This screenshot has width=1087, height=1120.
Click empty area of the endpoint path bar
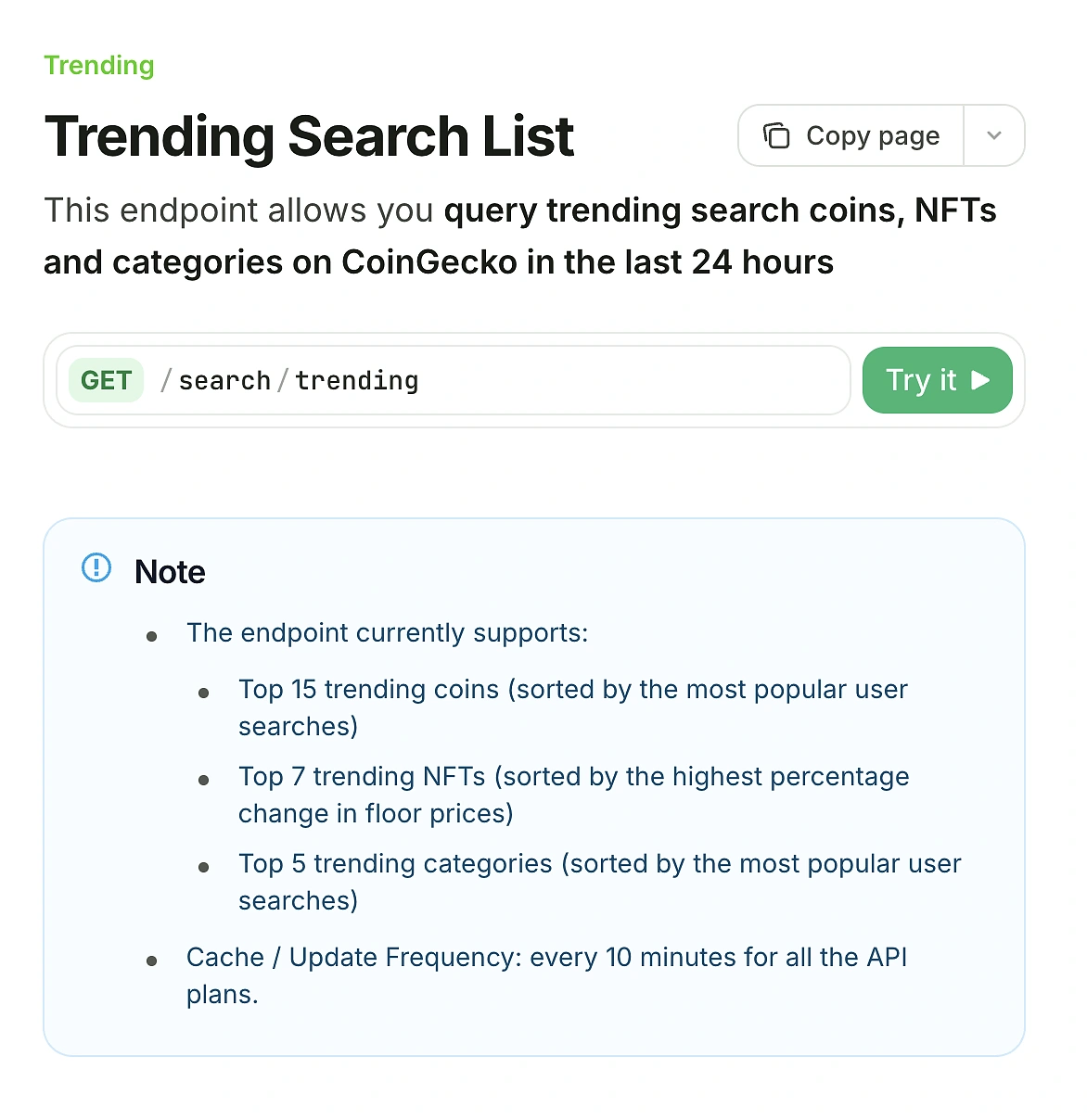click(631, 380)
